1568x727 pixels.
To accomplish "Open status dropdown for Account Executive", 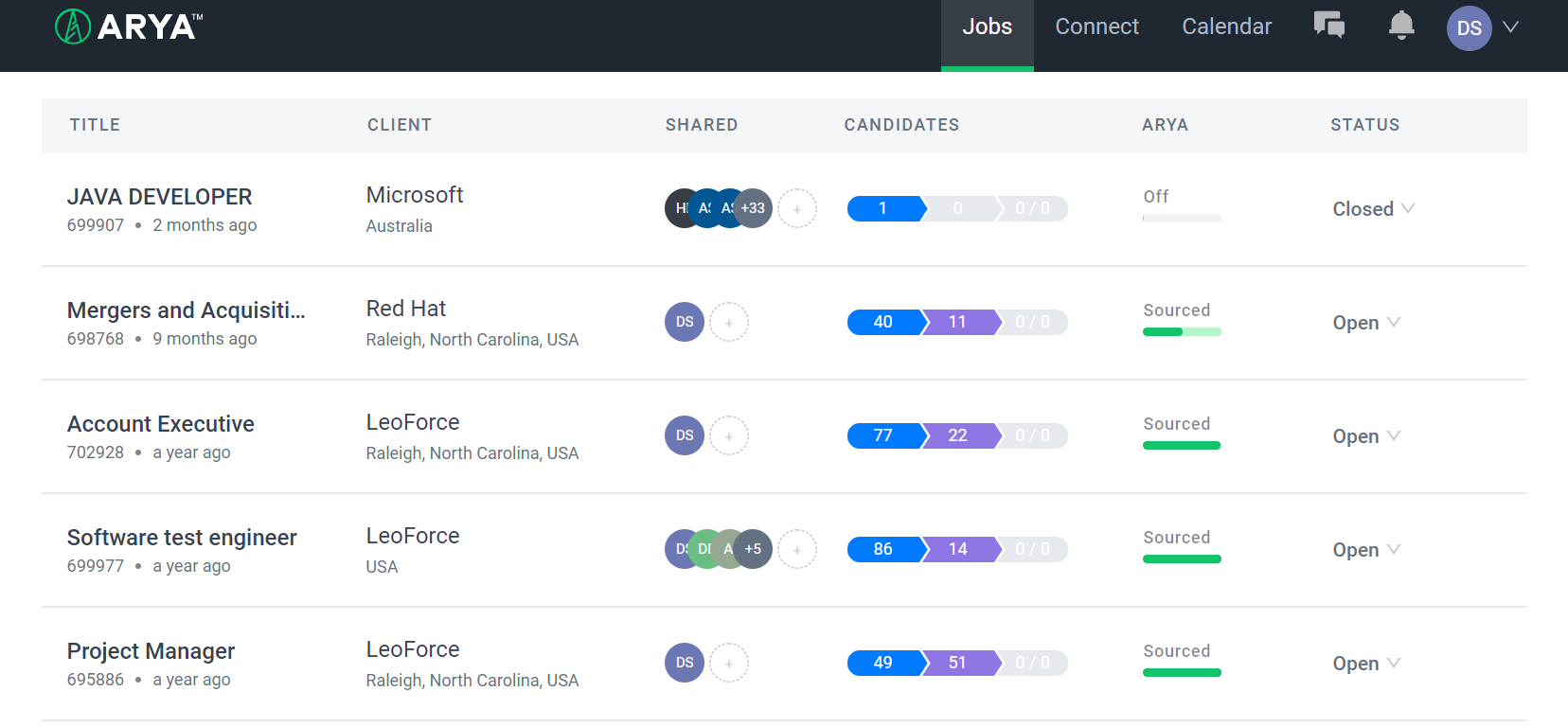I will pos(1365,436).
